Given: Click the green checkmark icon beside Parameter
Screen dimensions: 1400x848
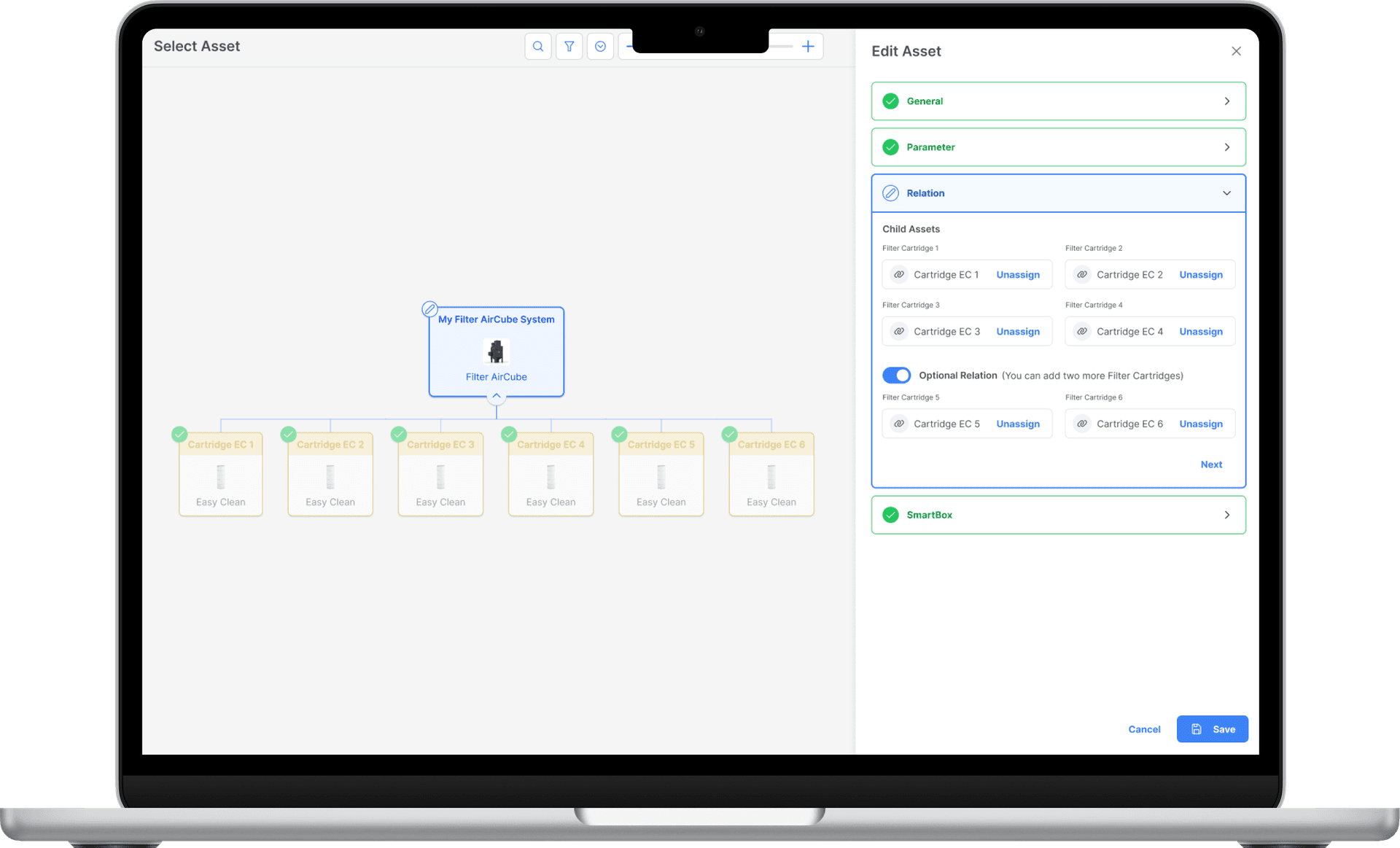Looking at the screenshot, I should 890,147.
